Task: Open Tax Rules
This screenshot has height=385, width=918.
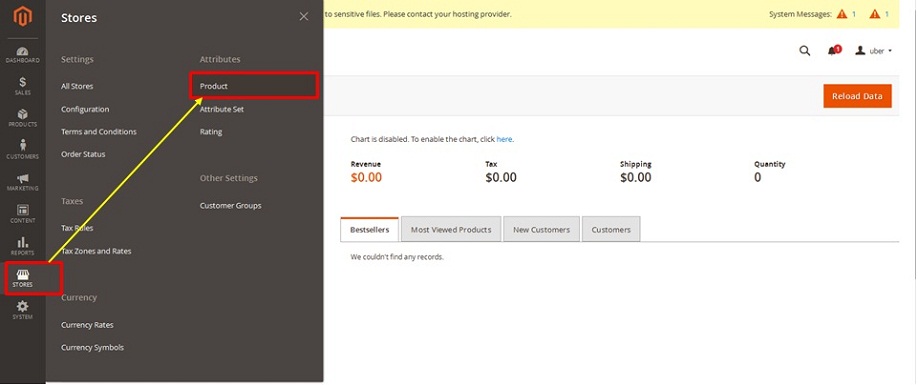Action: tap(77, 228)
